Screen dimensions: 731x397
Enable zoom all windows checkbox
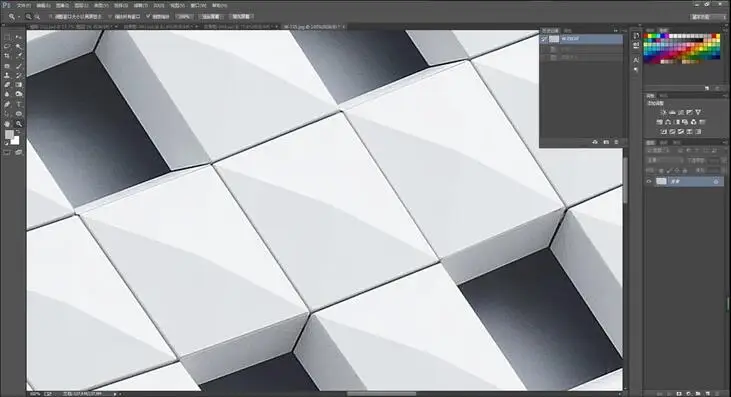[x=110, y=16]
